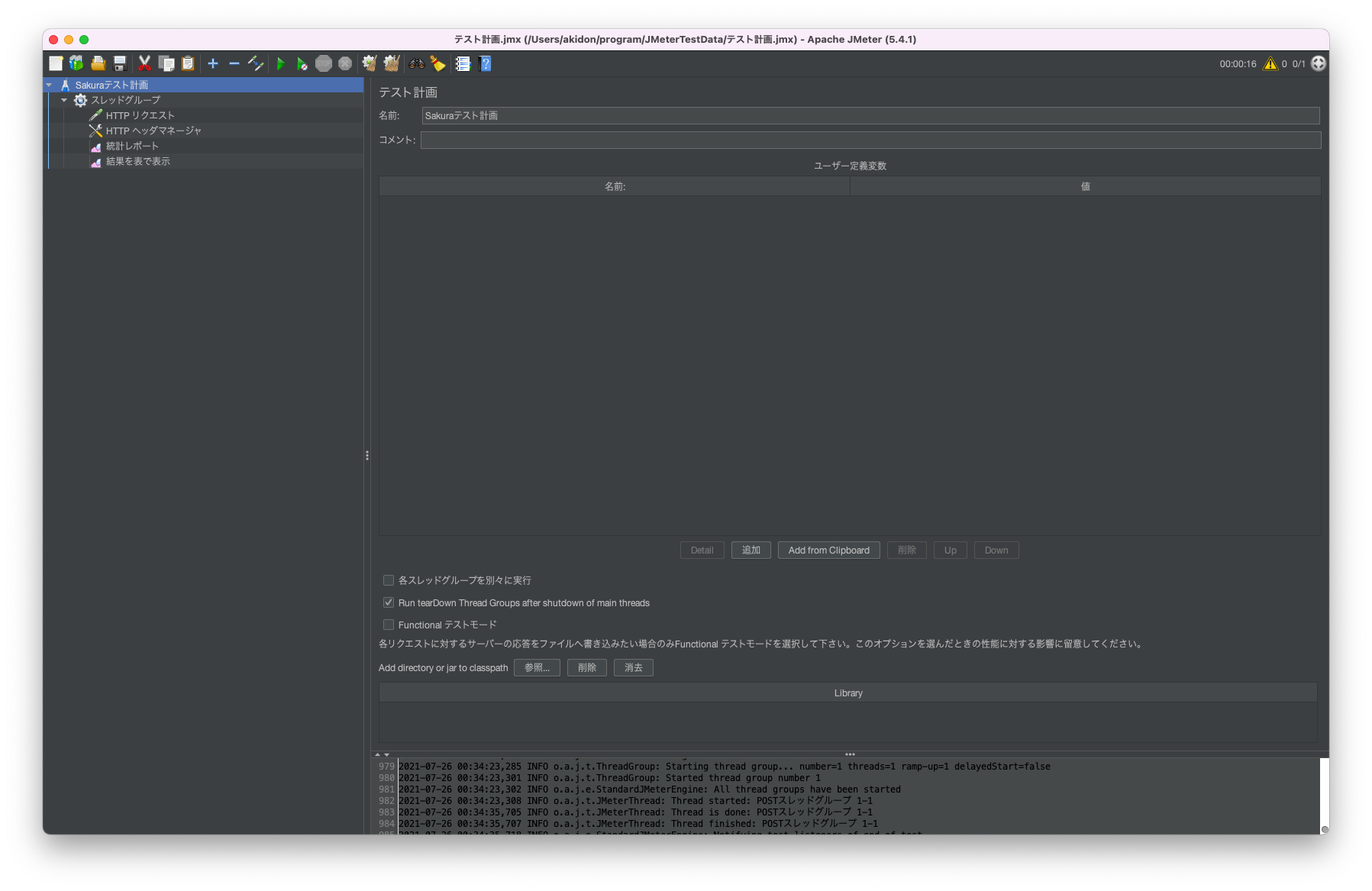Viewport: 1372px width, 891px height.
Task: Click into the コメント input field
Action: [x=870, y=140]
